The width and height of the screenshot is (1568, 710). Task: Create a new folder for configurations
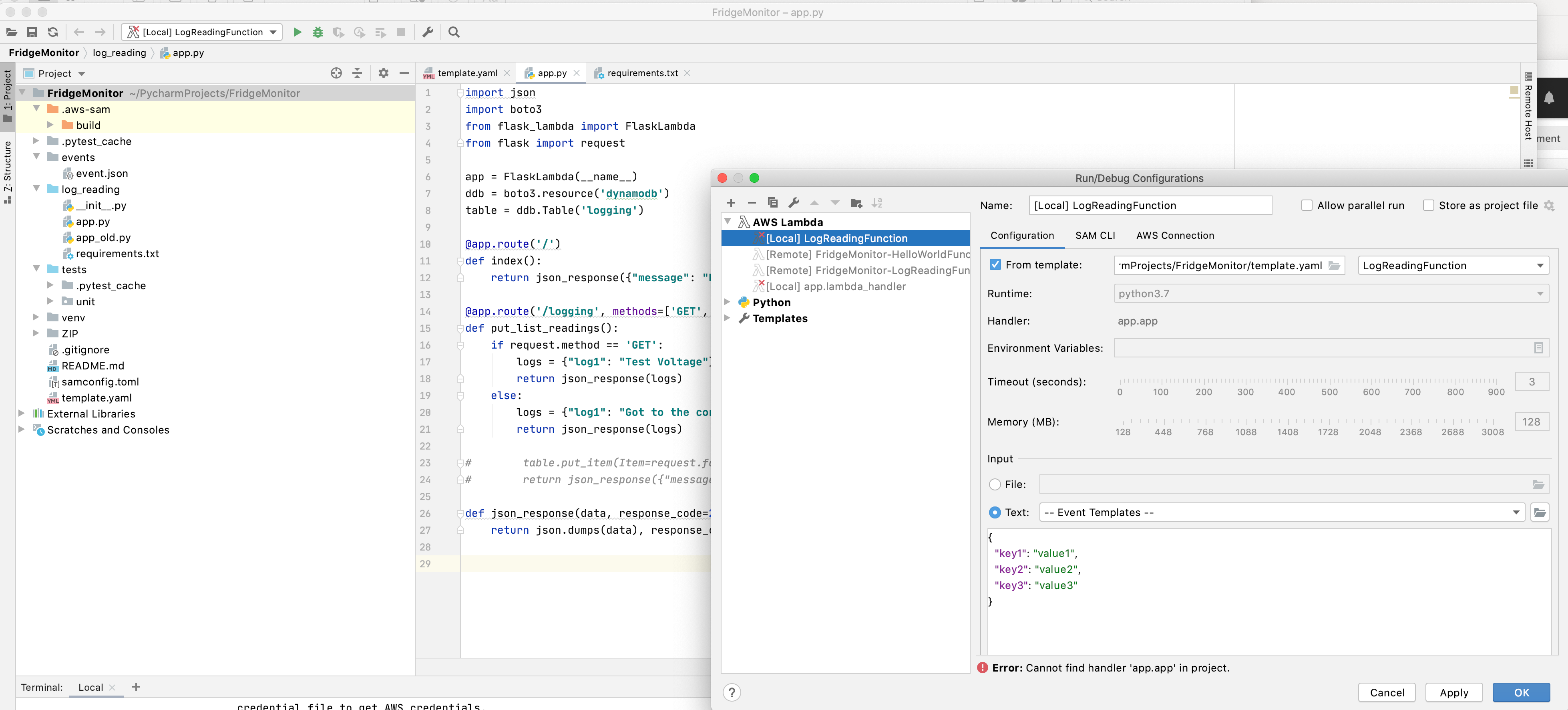click(856, 203)
